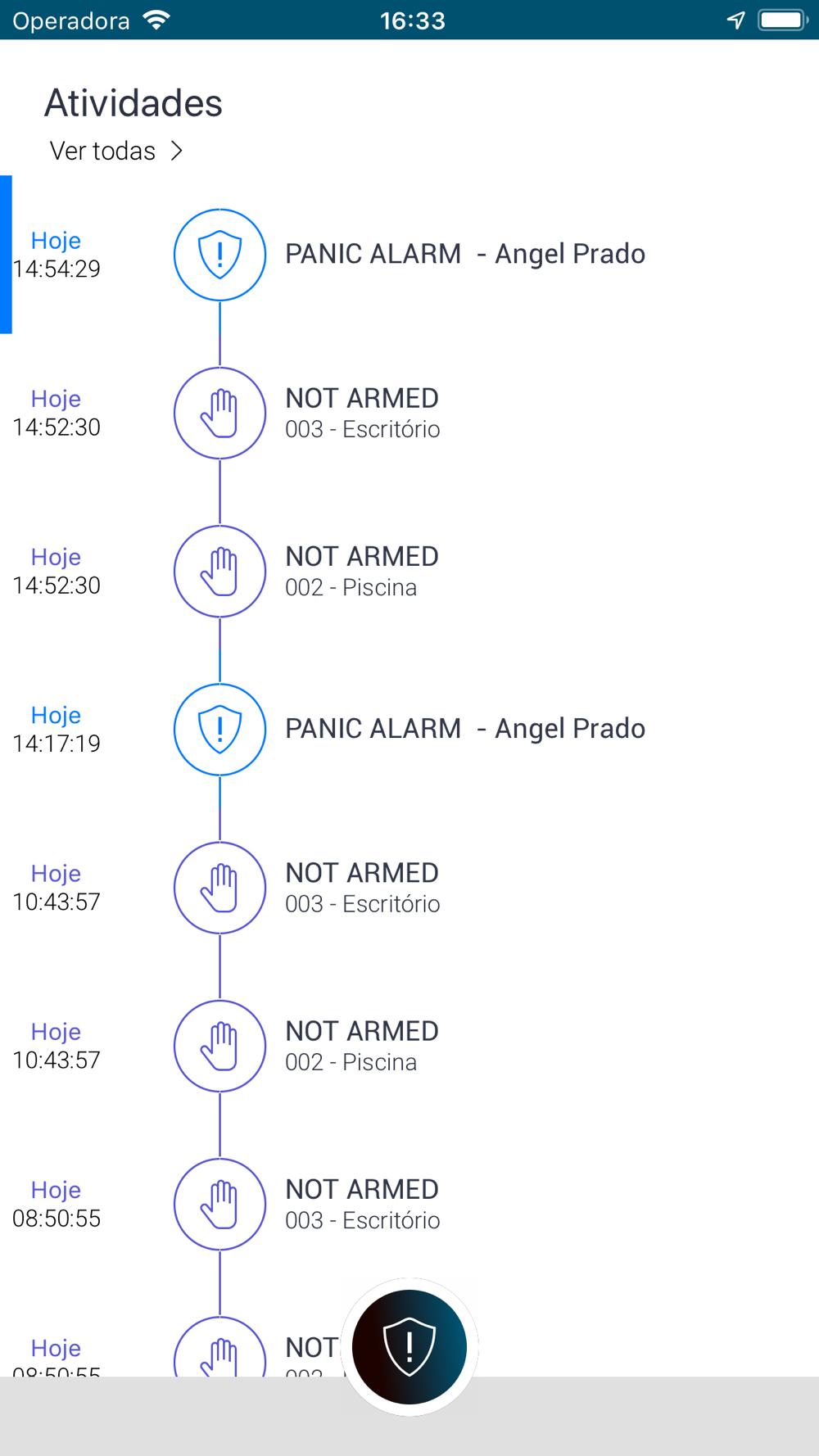Expand activities with the Ver todas chevron
Image resolution: width=819 pixels, height=1456 pixels.
tap(176, 151)
